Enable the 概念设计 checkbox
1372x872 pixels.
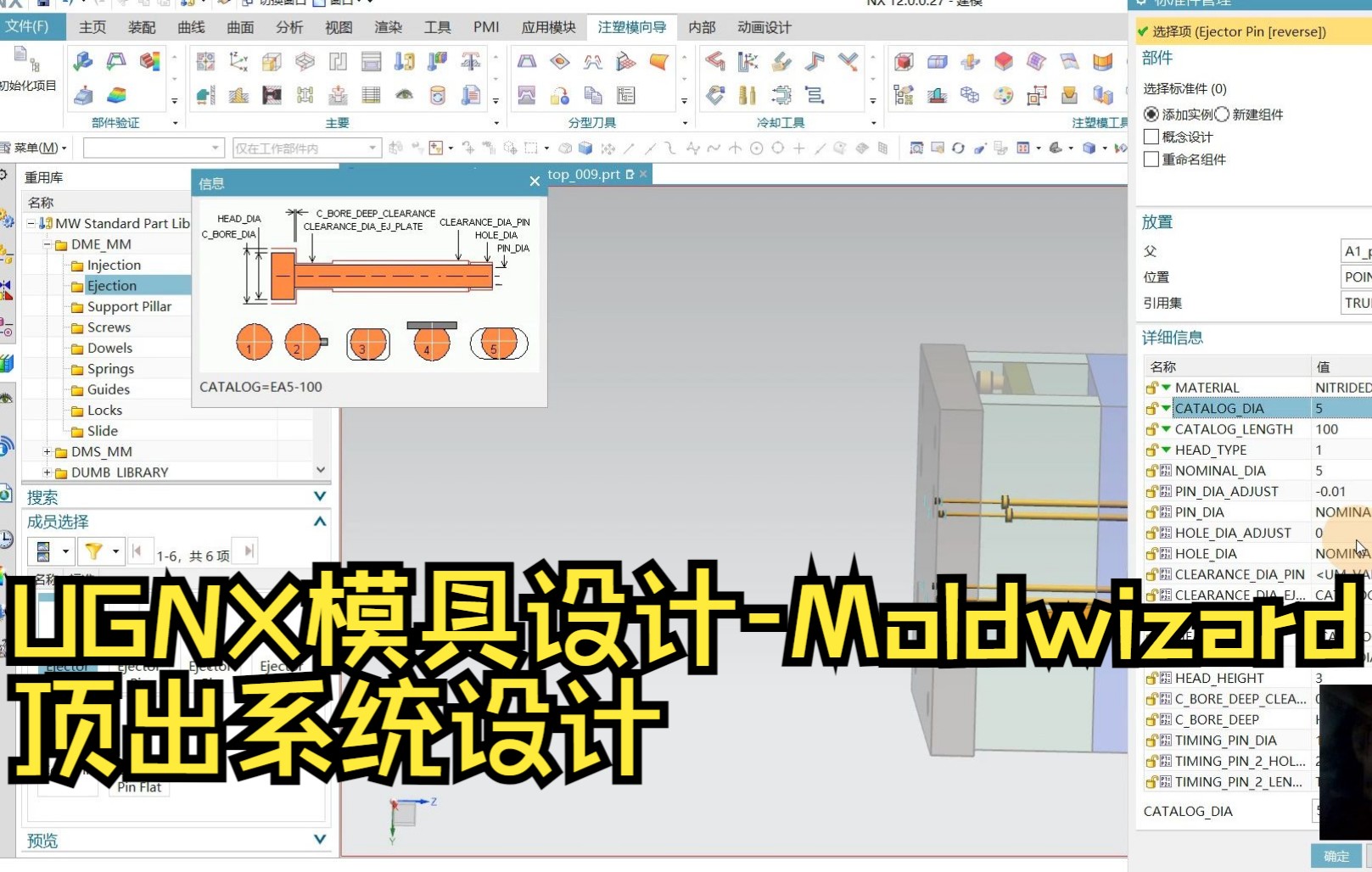click(1151, 136)
